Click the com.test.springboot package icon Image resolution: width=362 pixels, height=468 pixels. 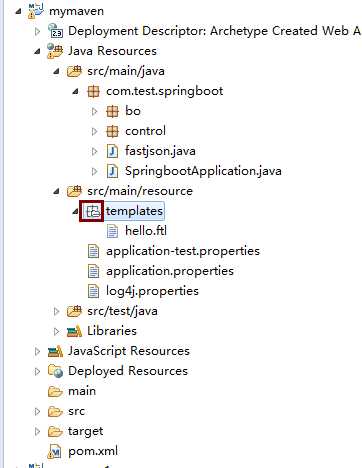[x=93, y=91]
